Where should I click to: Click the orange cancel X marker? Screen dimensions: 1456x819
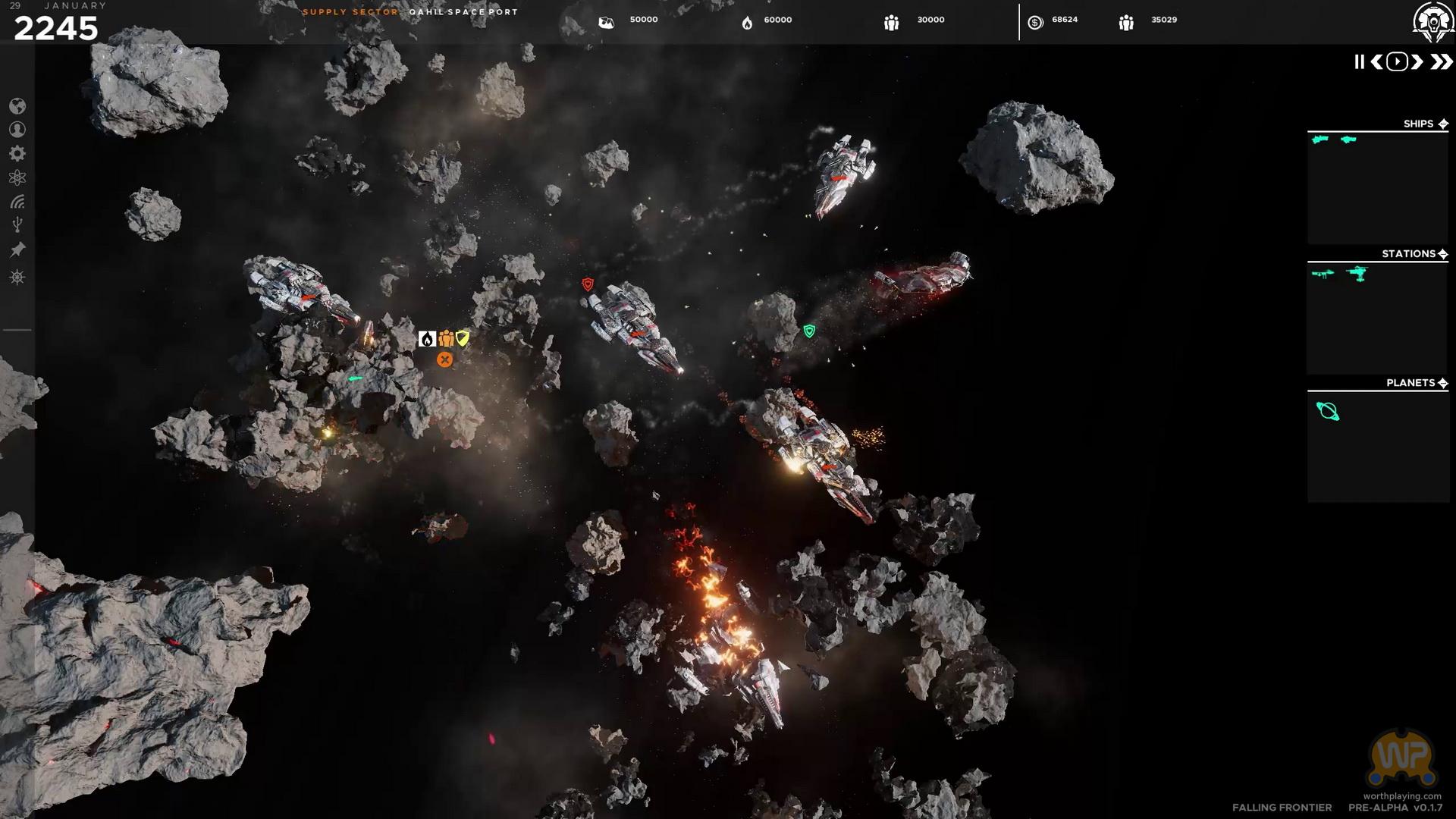[x=445, y=359]
